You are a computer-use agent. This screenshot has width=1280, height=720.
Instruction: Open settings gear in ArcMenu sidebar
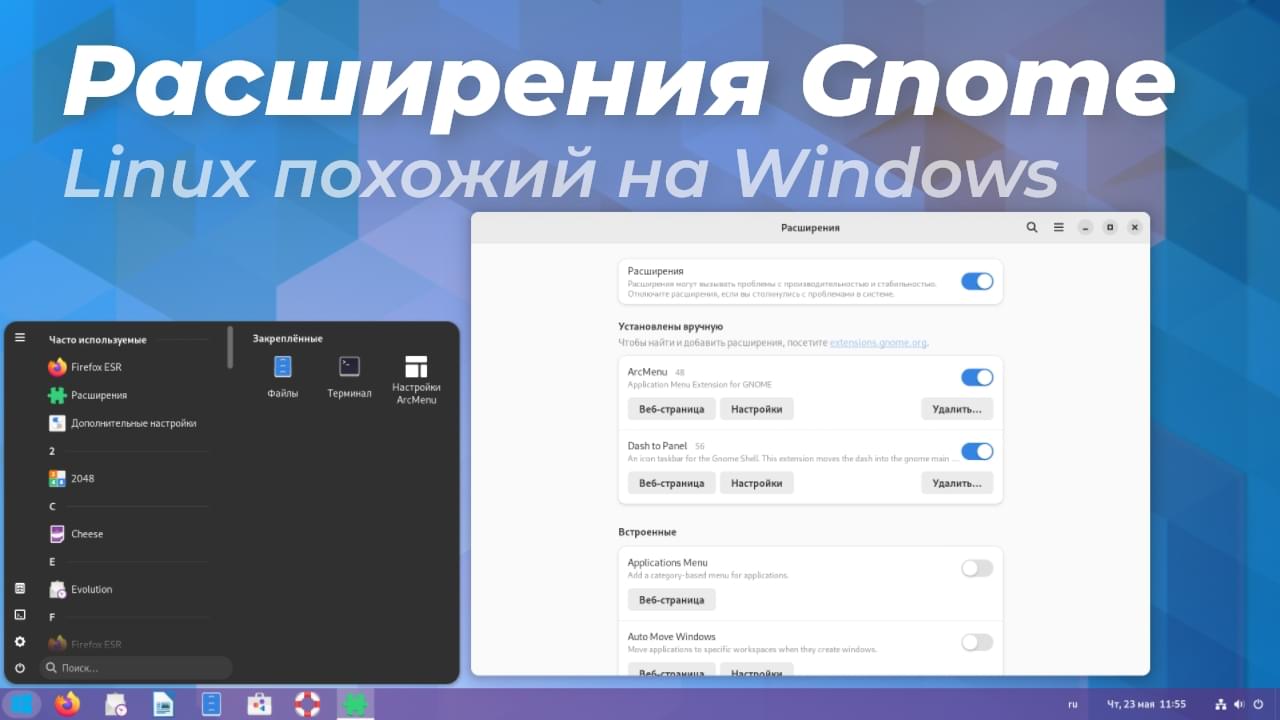point(20,641)
